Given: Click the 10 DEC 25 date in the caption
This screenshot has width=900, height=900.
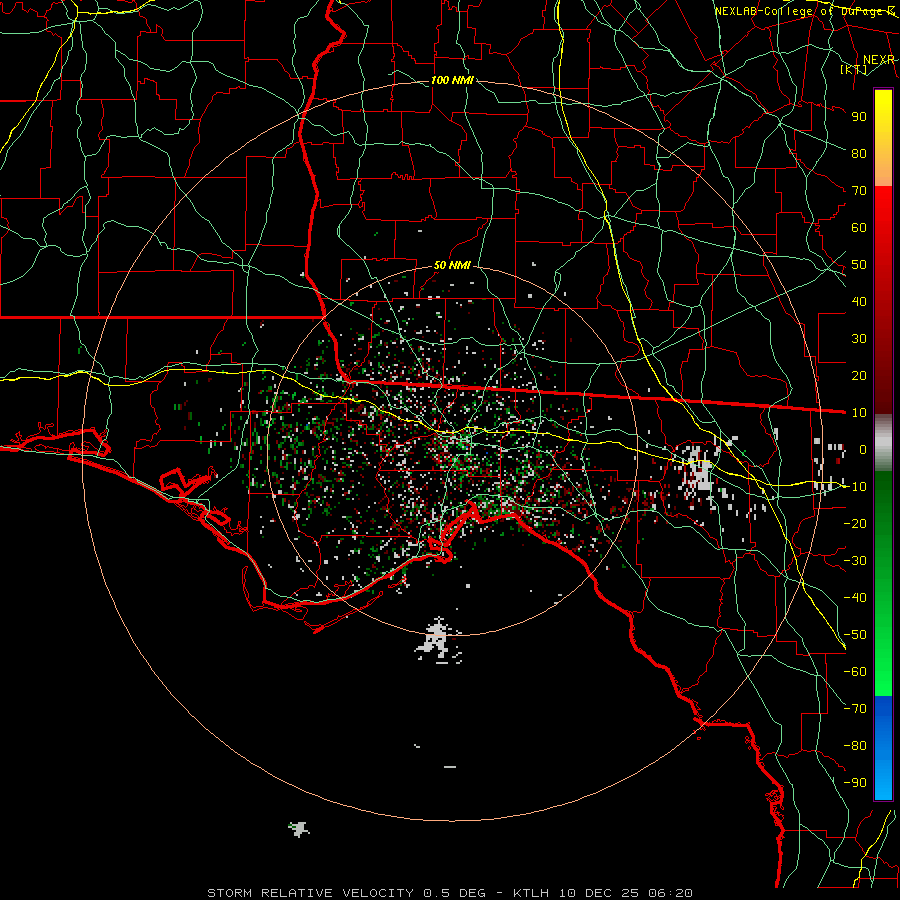Looking at the screenshot, I should pyautogui.click(x=599, y=893).
